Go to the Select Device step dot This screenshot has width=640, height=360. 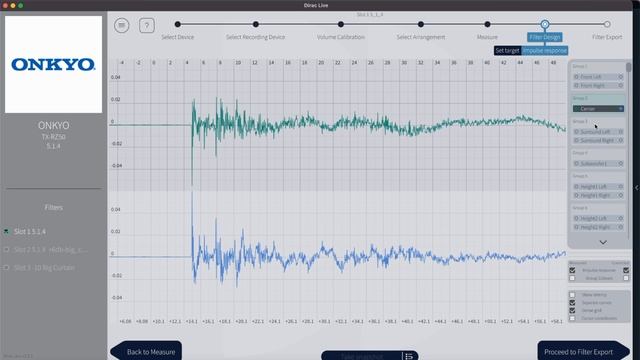point(178,24)
